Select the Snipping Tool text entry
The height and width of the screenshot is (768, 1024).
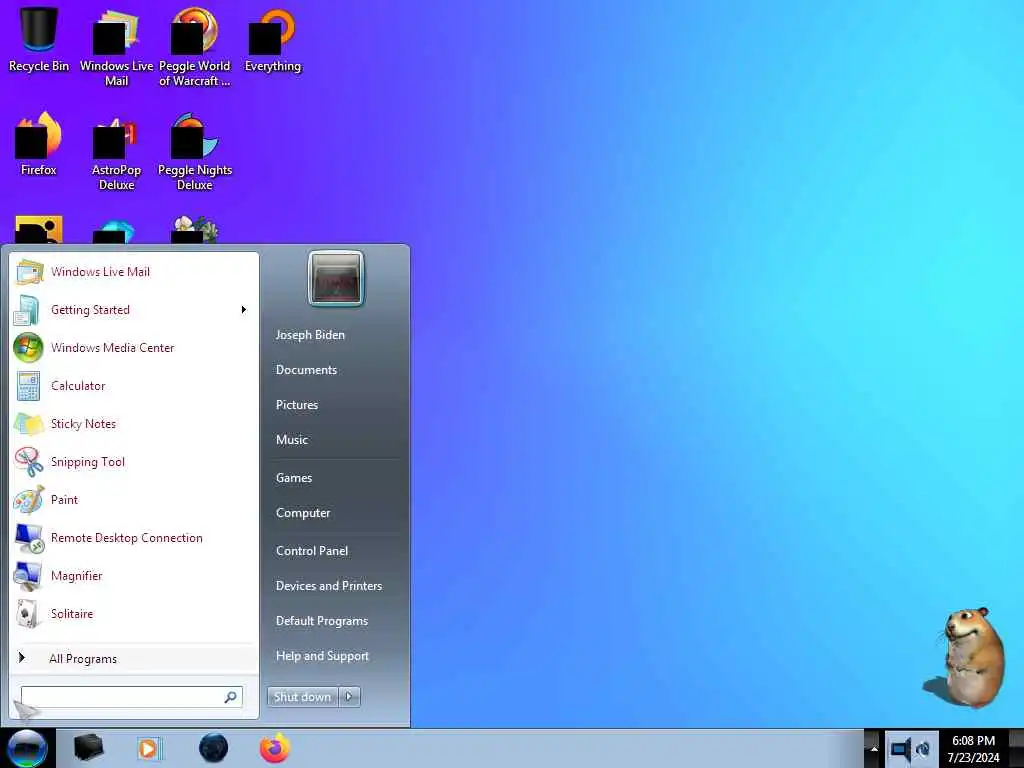click(88, 462)
